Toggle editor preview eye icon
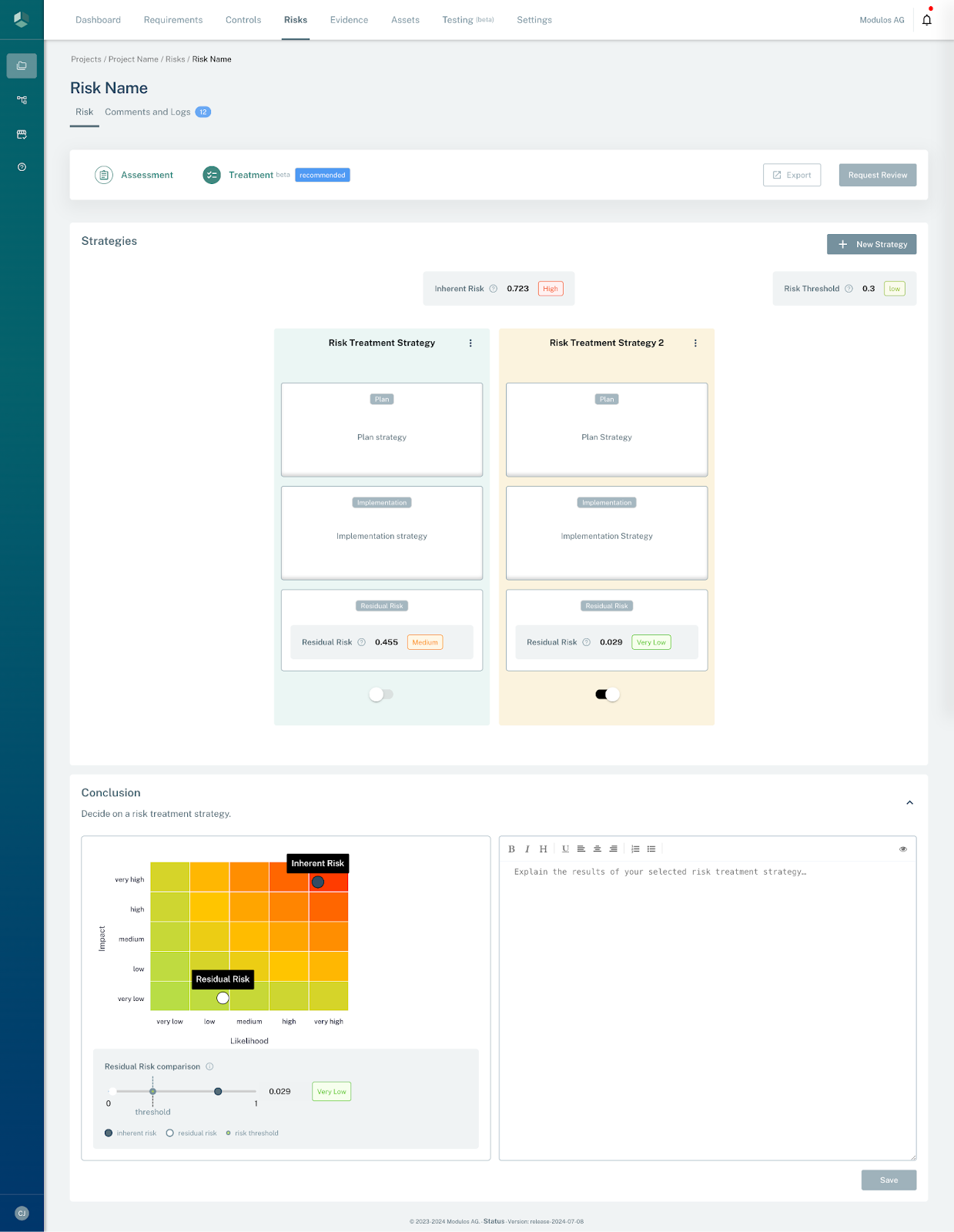The height and width of the screenshot is (1232, 954). 902,849
